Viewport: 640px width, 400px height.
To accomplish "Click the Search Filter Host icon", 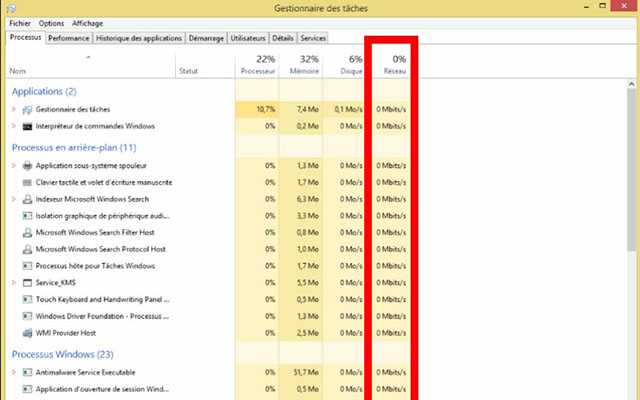I will click(x=27, y=233).
